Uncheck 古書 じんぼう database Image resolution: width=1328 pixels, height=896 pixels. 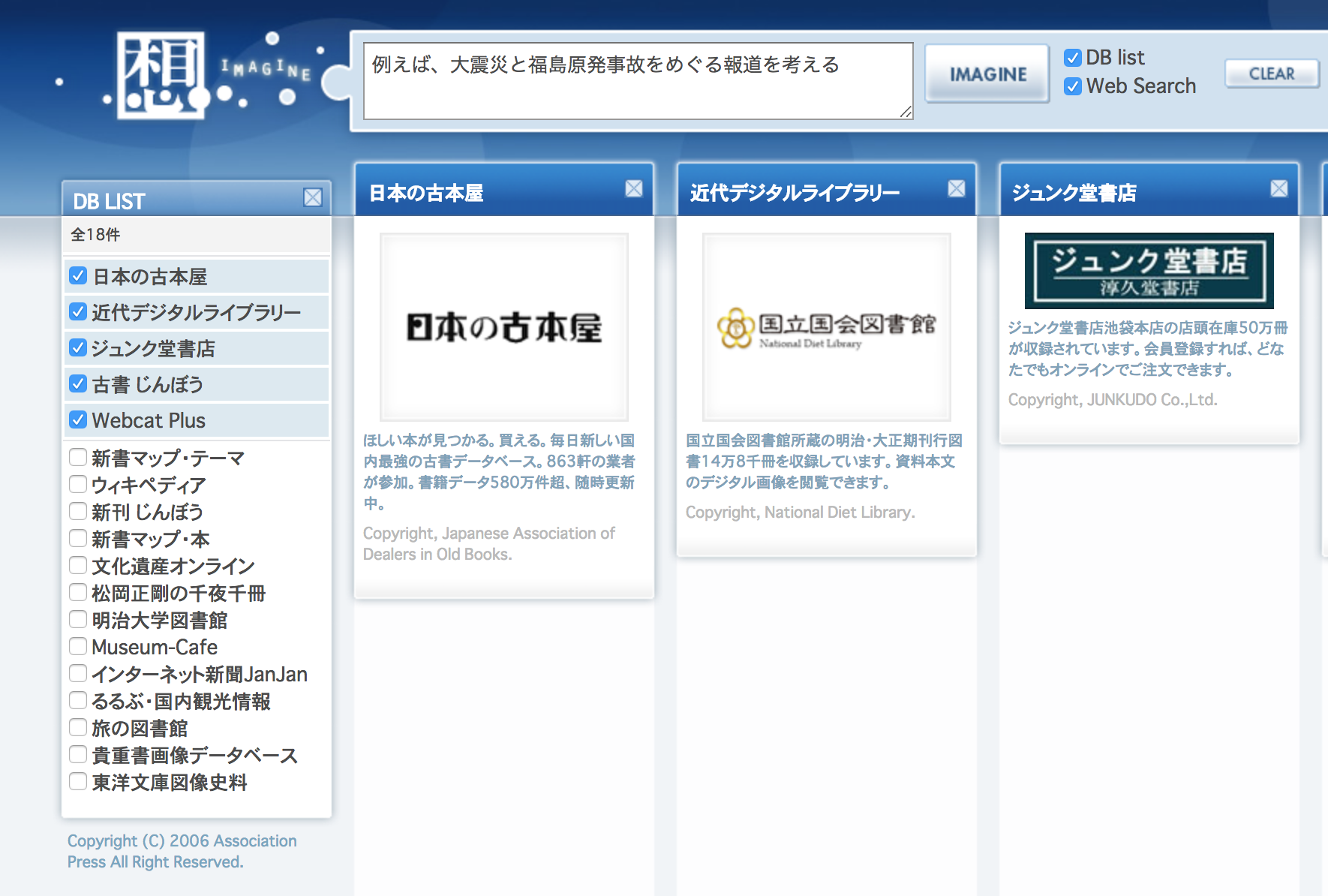(x=78, y=383)
